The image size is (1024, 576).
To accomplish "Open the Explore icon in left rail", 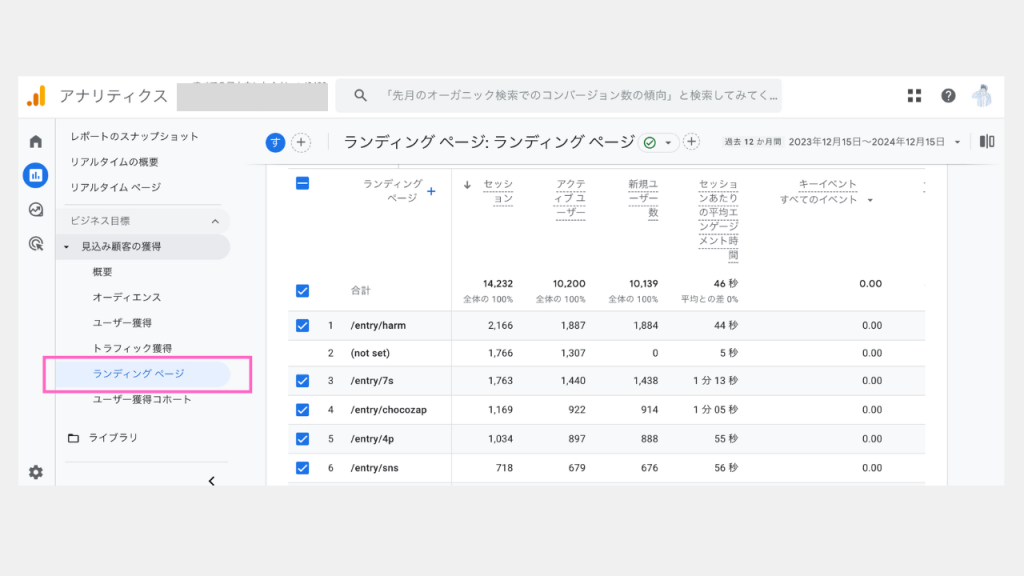I will coord(36,210).
